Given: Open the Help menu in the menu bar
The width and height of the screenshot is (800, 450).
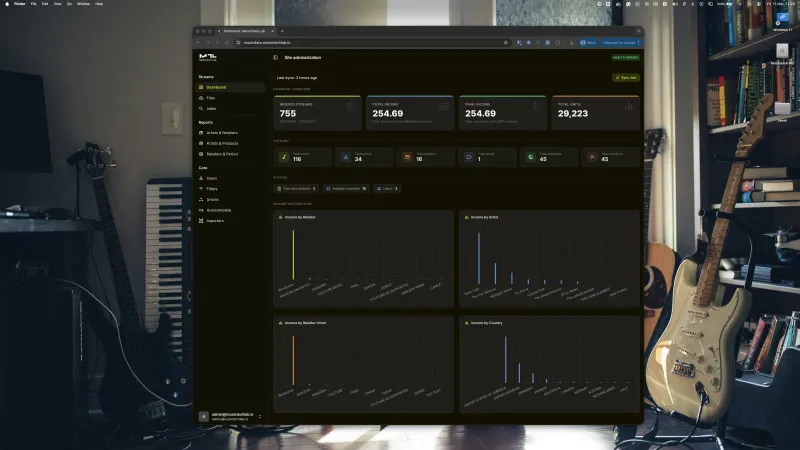Looking at the screenshot, I should (x=99, y=4).
